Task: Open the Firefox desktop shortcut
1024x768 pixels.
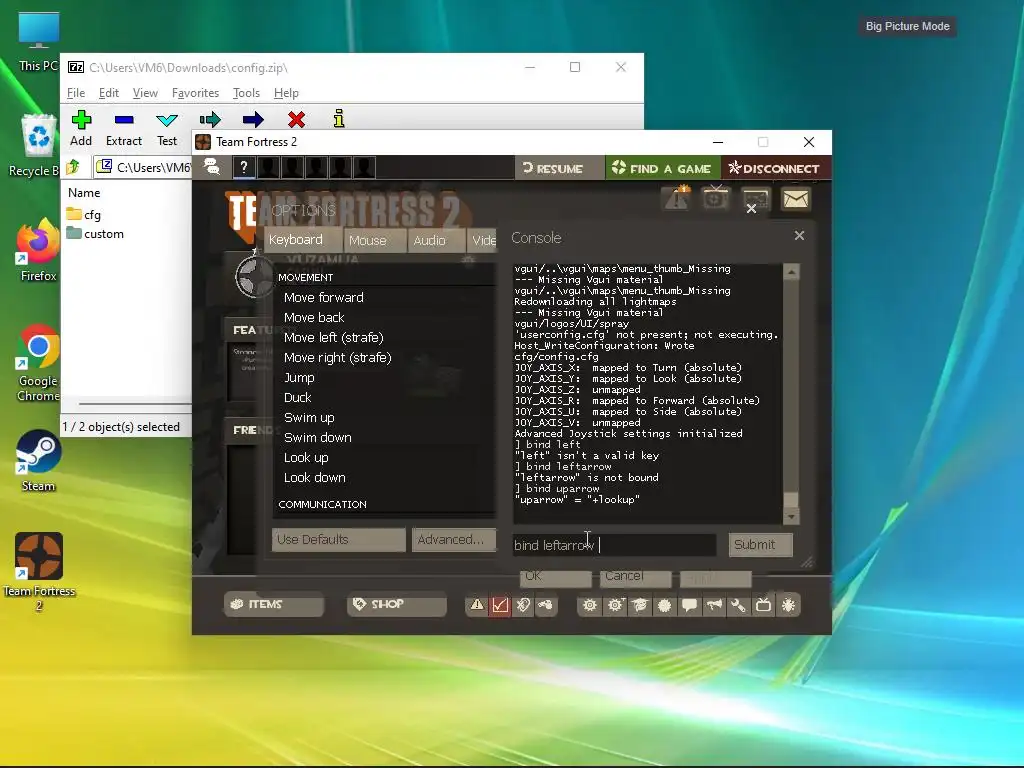Action: [38, 249]
